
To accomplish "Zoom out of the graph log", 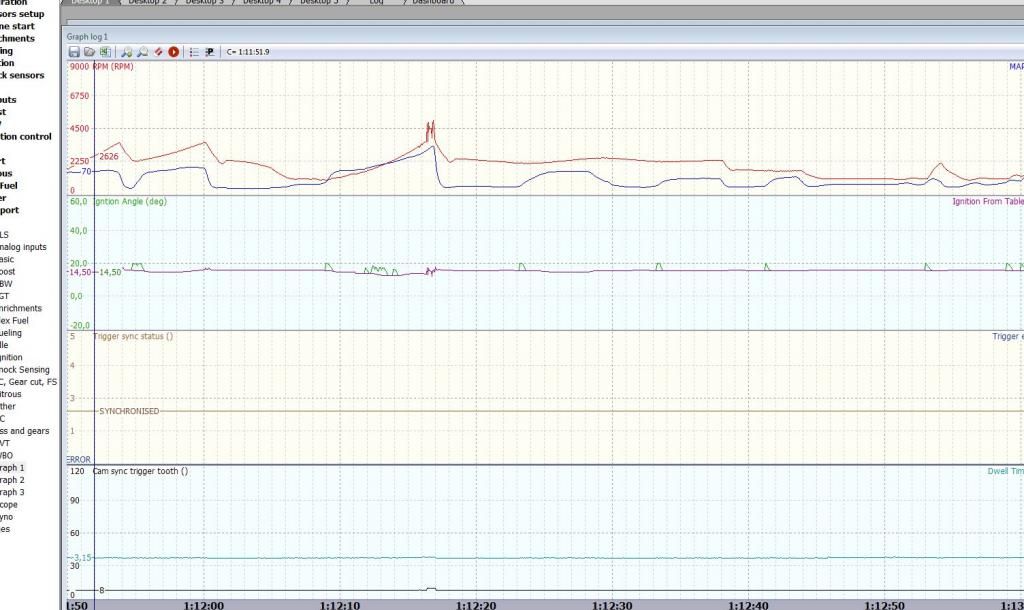I will coord(143,52).
